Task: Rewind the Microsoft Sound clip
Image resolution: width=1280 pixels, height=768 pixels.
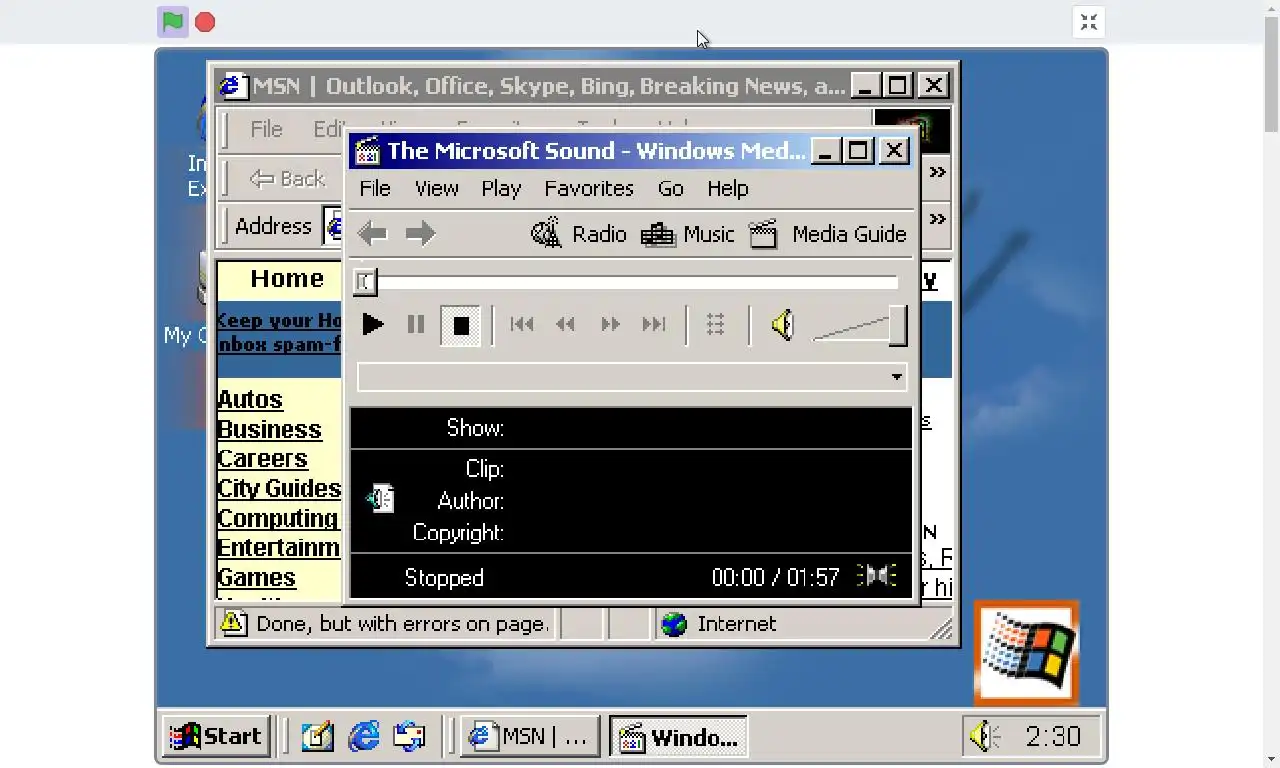Action: pos(566,324)
